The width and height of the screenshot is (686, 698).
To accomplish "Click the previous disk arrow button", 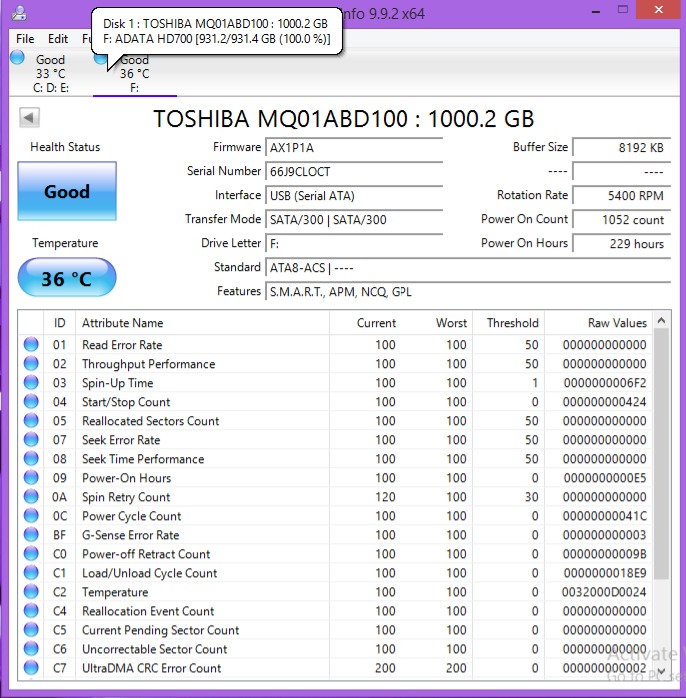I will 29,118.
